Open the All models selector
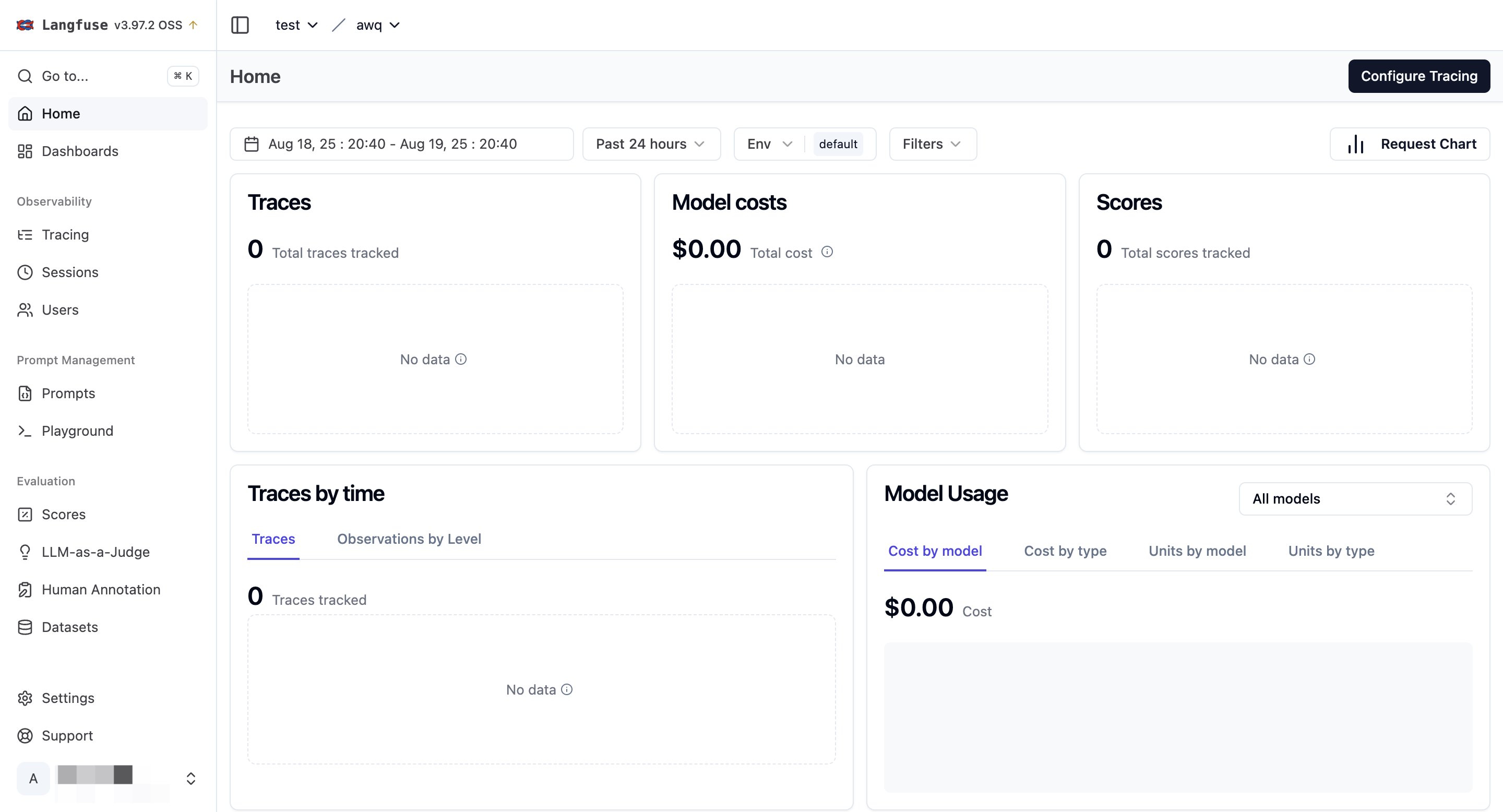1503x812 pixels. 1355,499
